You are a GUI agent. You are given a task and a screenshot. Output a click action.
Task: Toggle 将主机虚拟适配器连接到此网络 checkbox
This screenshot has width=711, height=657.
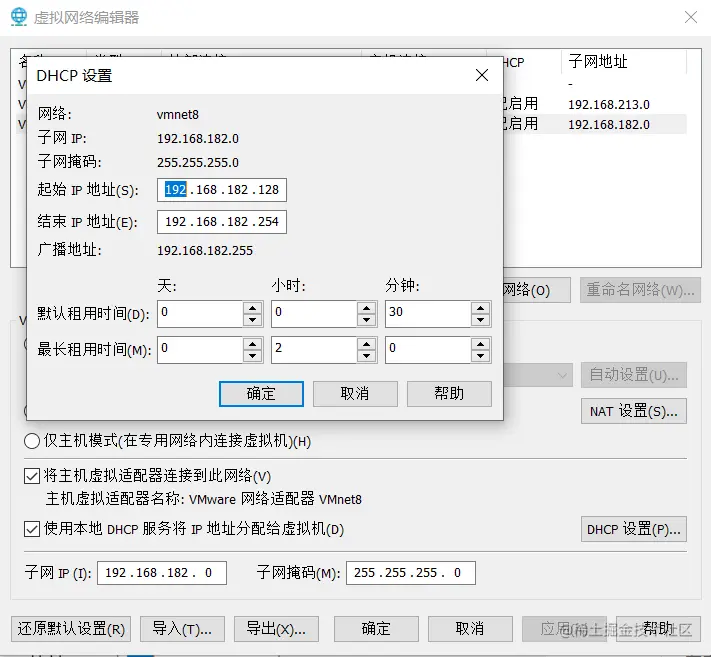pos(32,476)
